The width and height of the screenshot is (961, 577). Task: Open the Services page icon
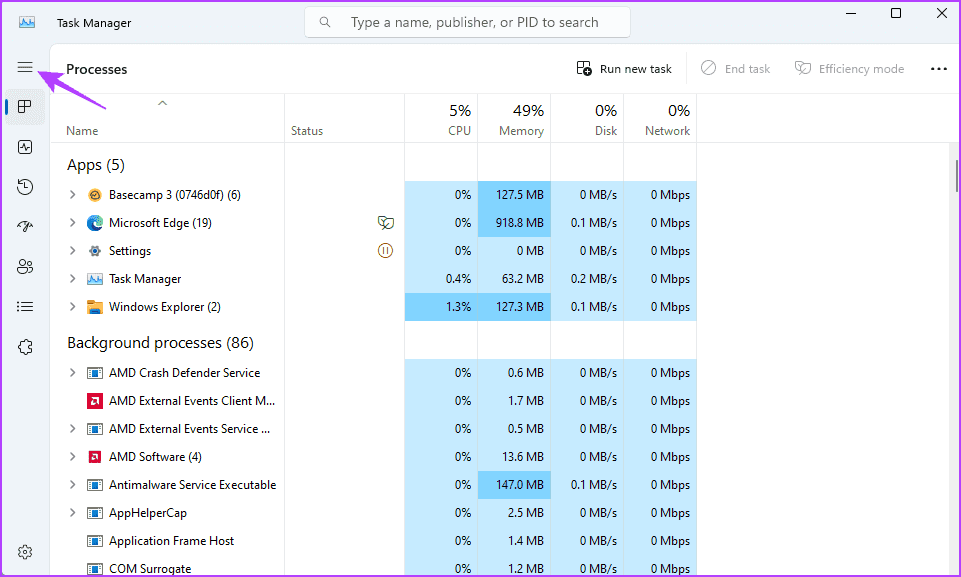point(25,347)
